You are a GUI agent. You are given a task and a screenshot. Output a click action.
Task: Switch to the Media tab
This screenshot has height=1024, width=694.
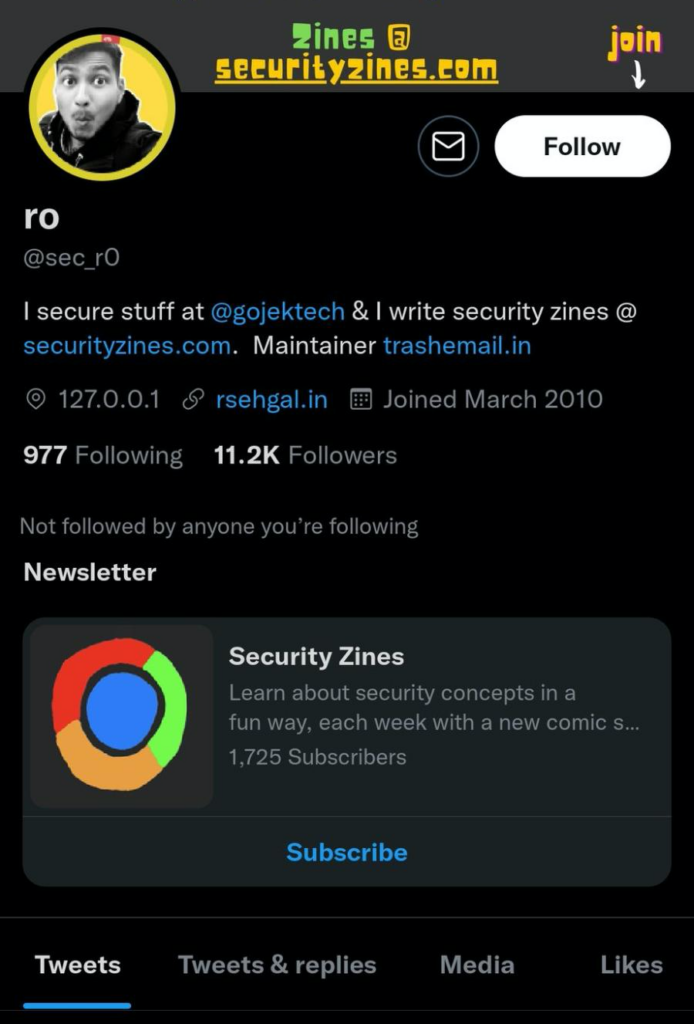477,965
